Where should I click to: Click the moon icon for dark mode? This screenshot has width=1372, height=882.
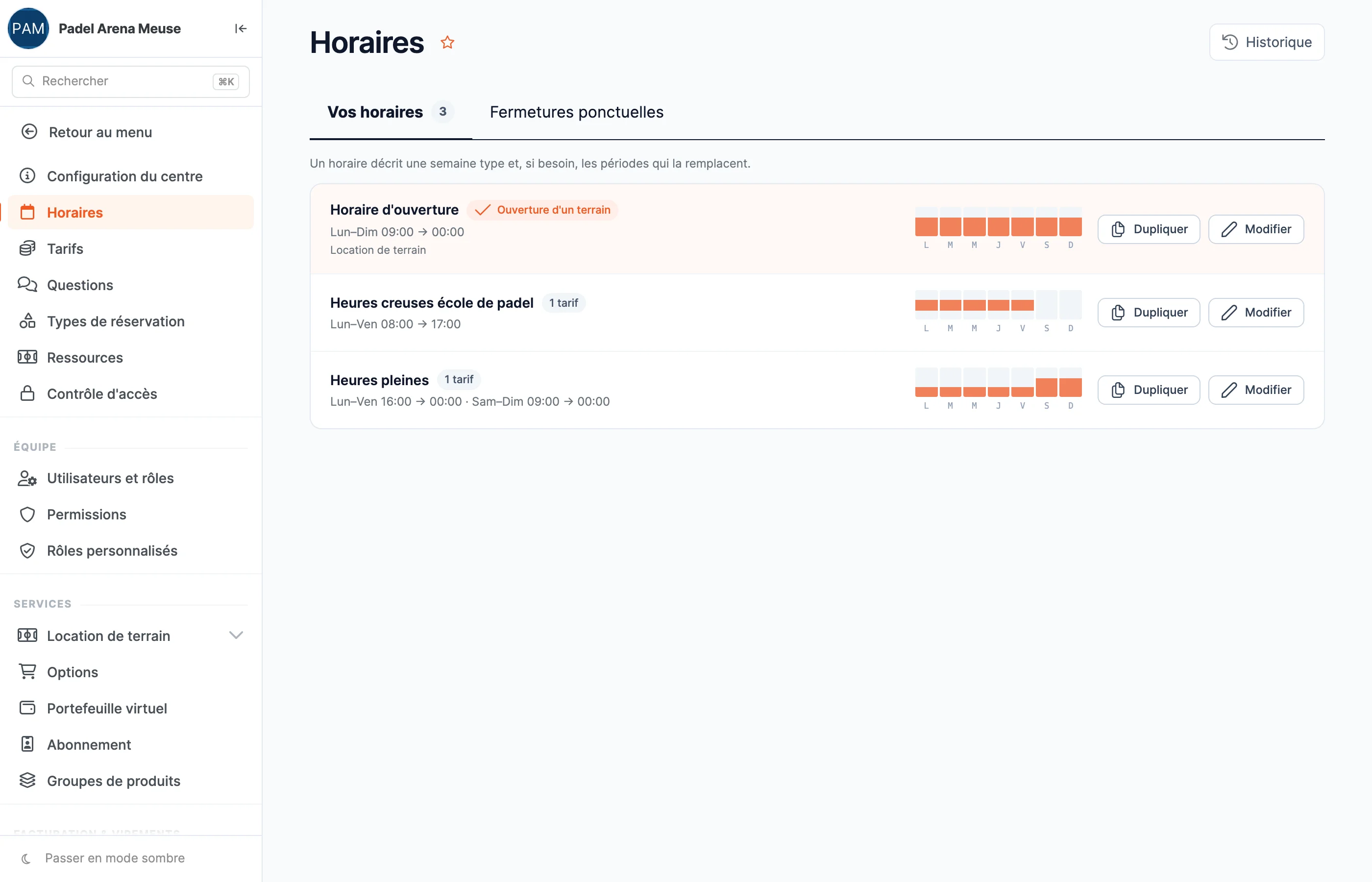pyautogui.click(x=26, y=858)
